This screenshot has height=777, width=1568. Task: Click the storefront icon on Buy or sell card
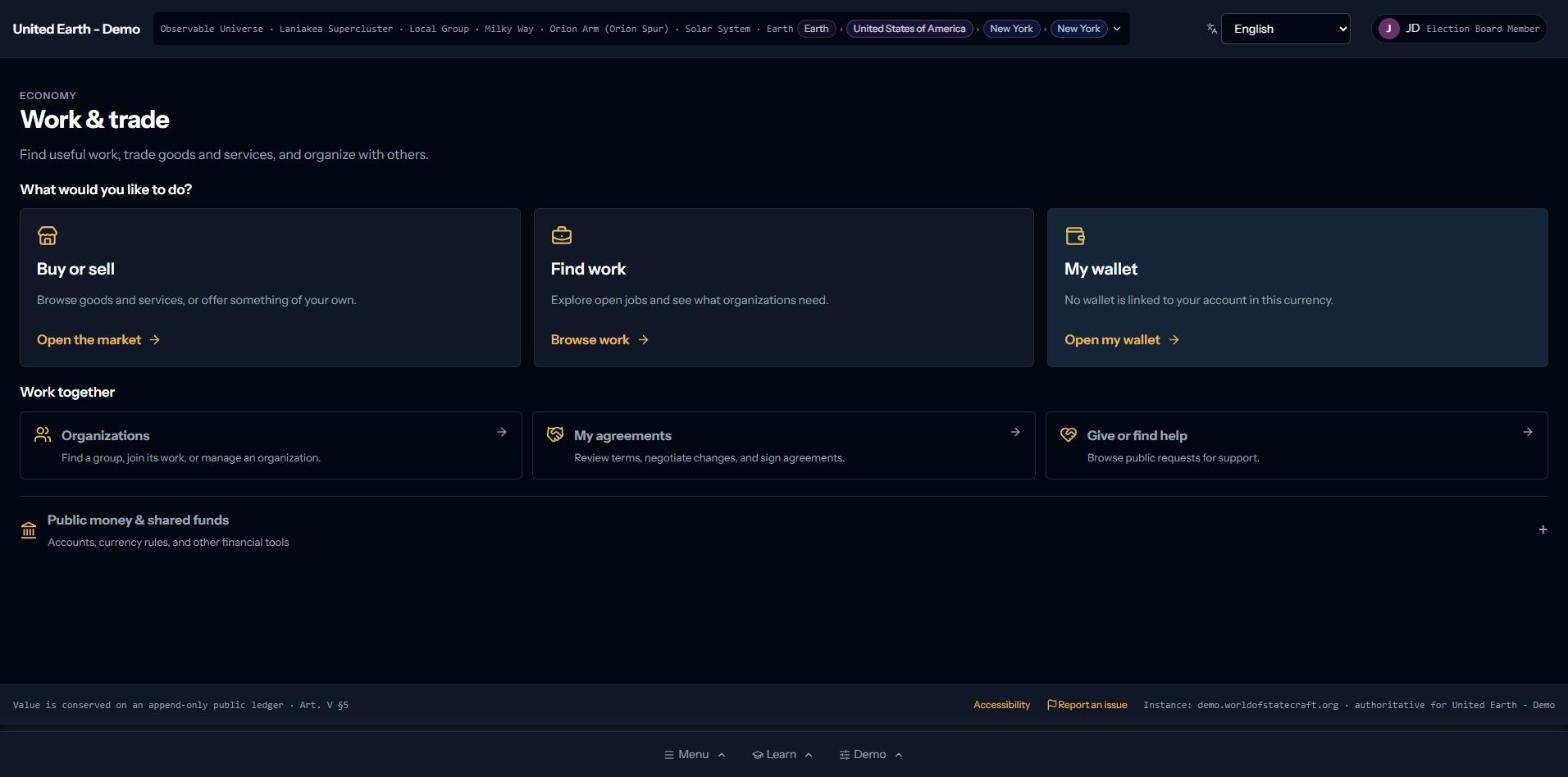[x=47, y=236]
